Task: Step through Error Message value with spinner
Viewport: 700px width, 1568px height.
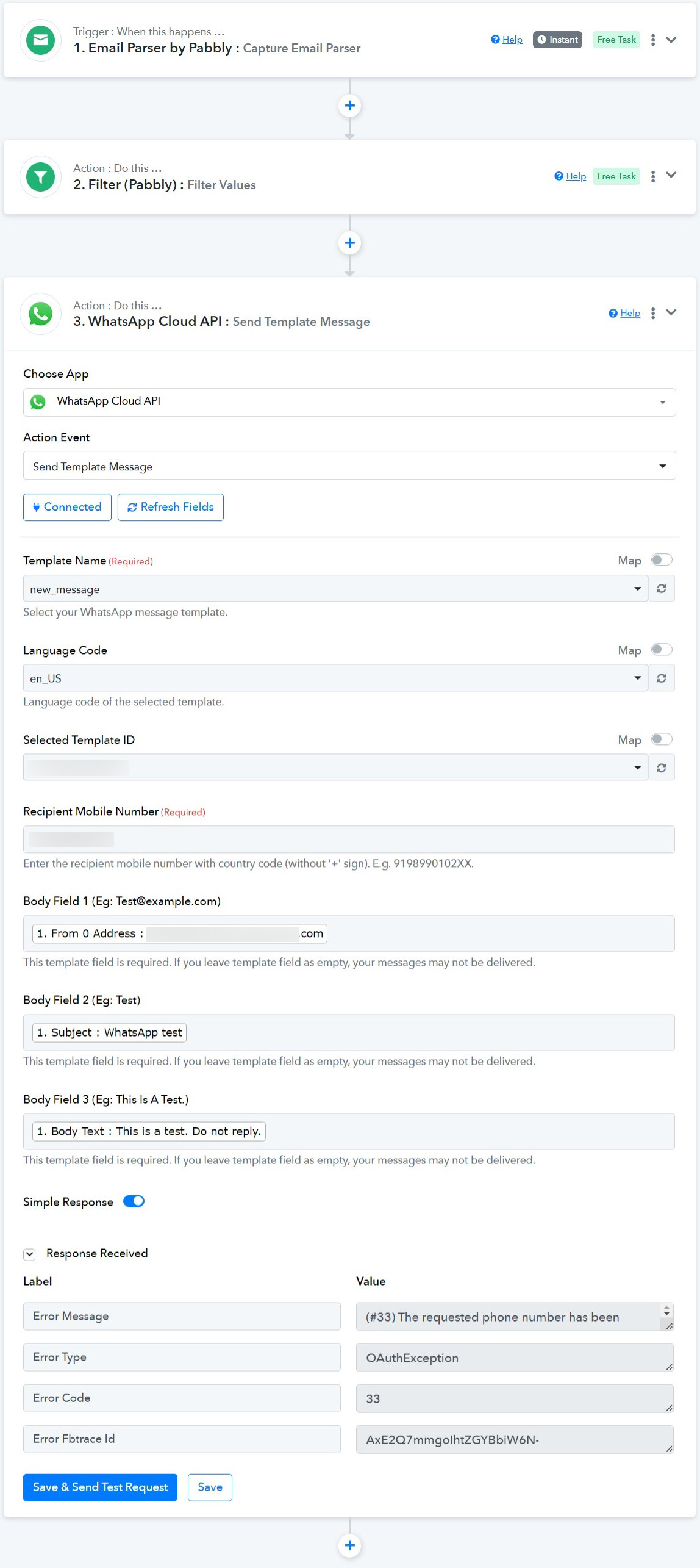Action: tap(666, 1310)
